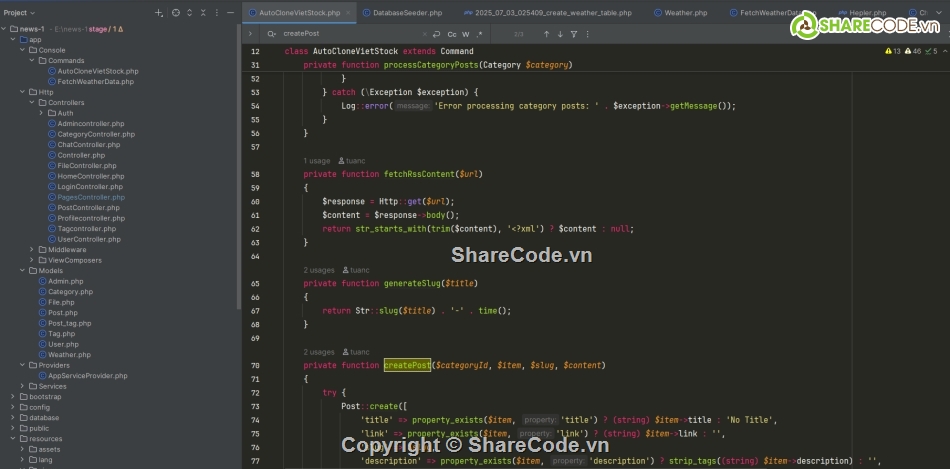
Task: Click the New File plus icon in Project panel
Action: coord(158,13)
